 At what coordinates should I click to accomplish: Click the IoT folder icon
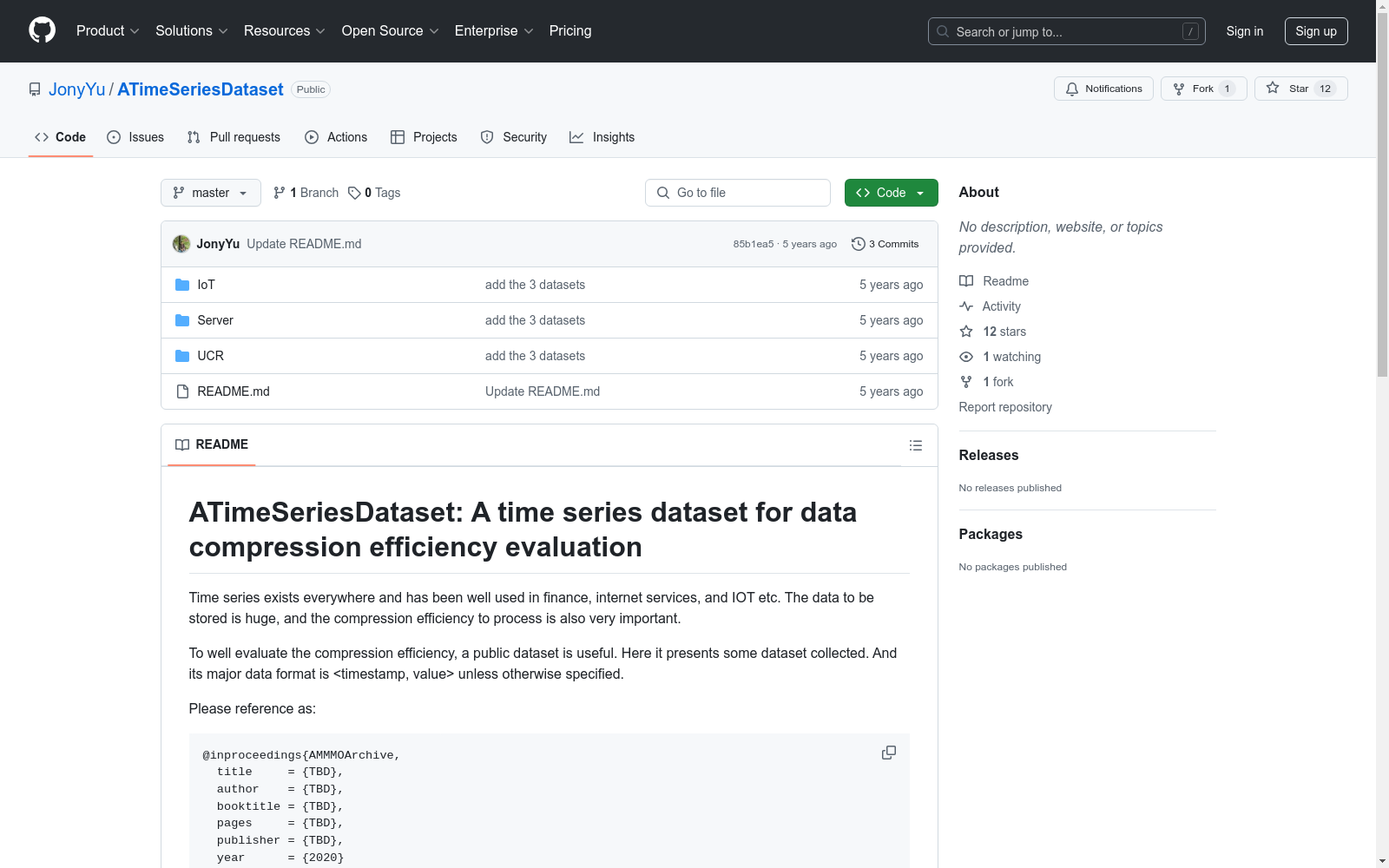pyautogui.click(x=182, y=285)
